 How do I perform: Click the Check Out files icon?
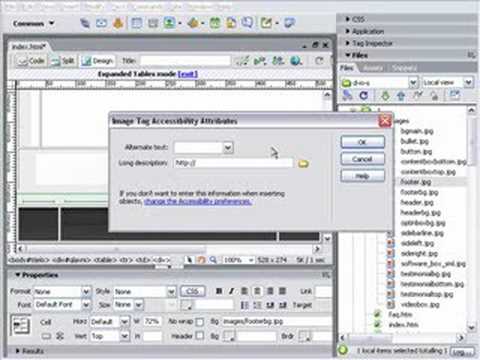418,96
